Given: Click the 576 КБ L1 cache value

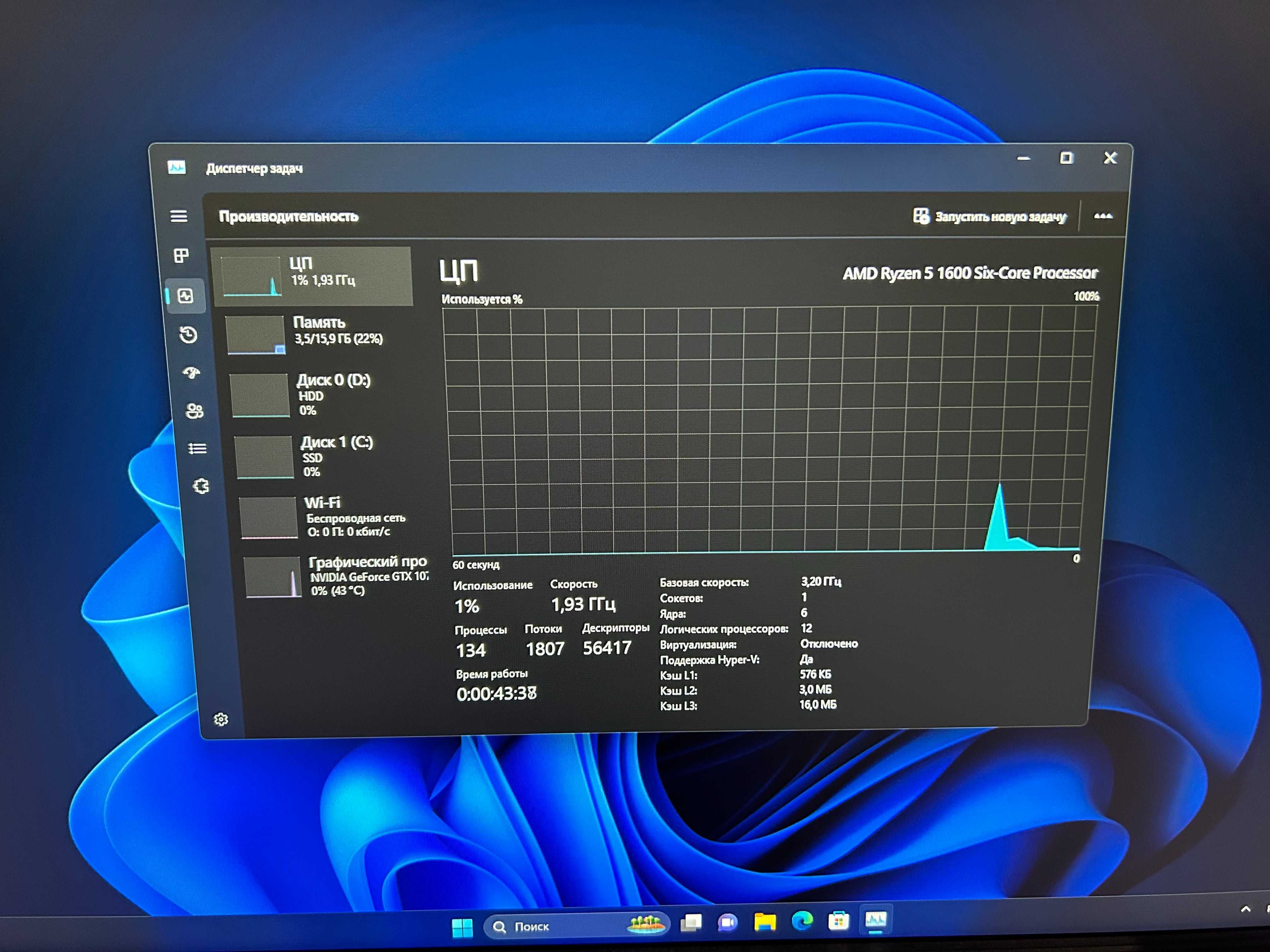Looking at the screenshot, I should pyautogui.click(x=815, y=674).
